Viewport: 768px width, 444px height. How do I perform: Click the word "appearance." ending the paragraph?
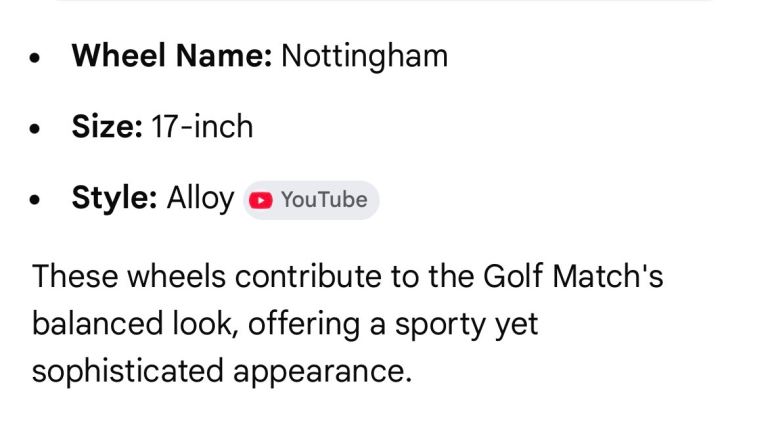pos(322,371)
